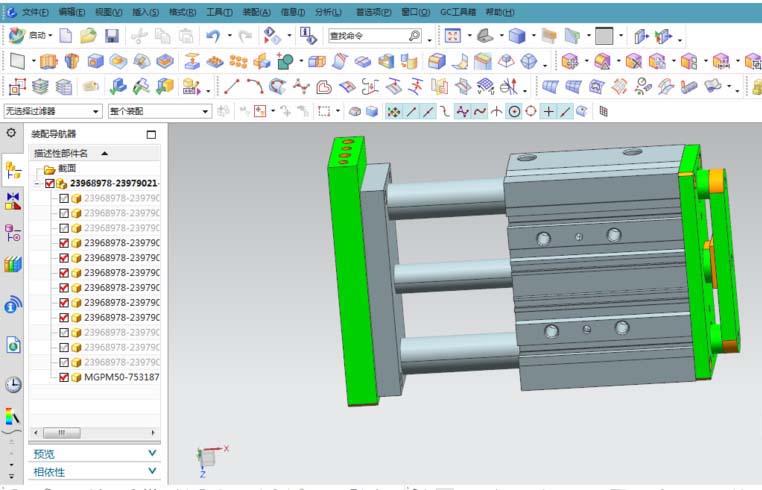Toggle the Quadrant Point snap circle button

531,112
